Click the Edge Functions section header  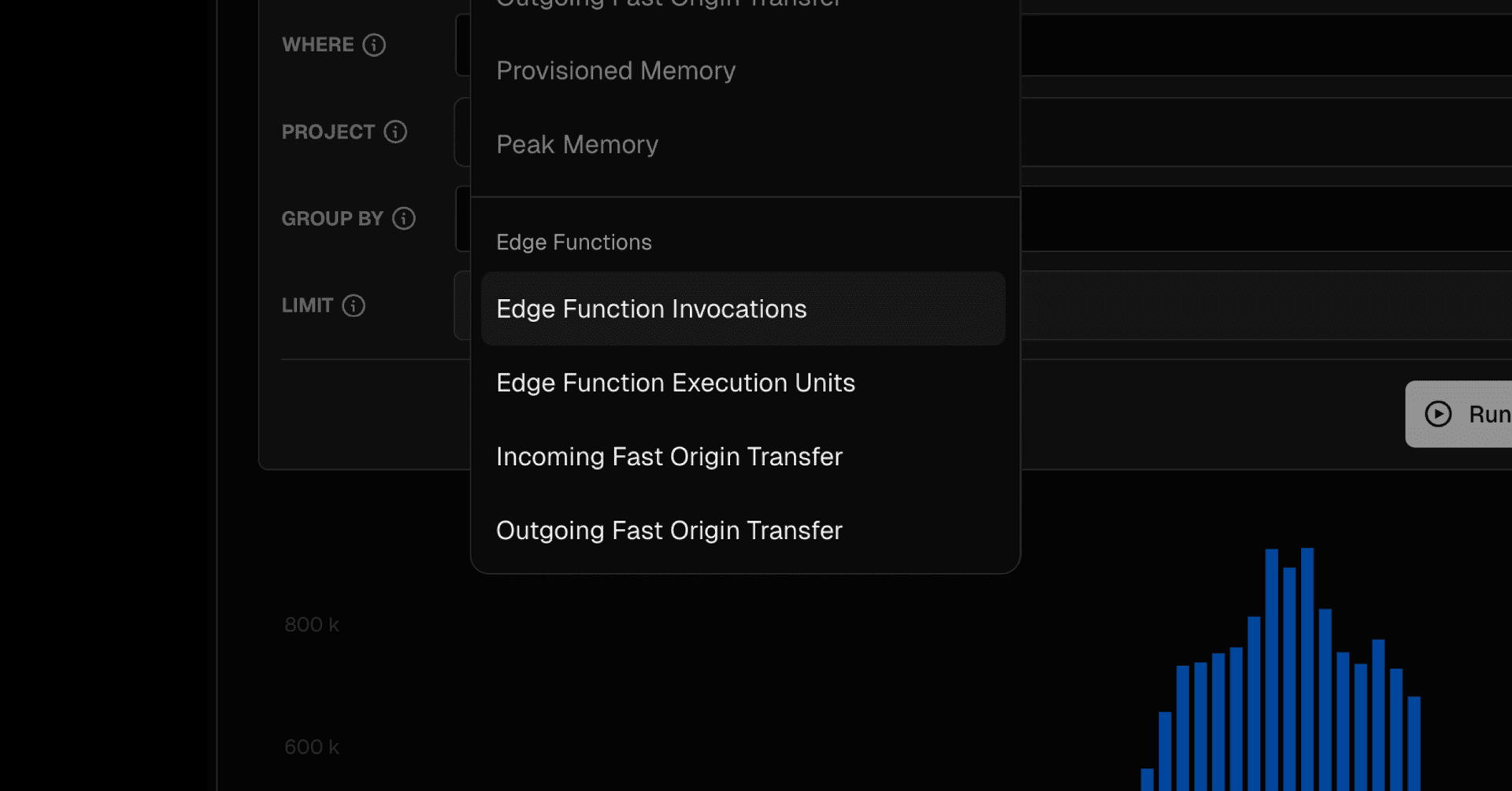tap(574, 242)
